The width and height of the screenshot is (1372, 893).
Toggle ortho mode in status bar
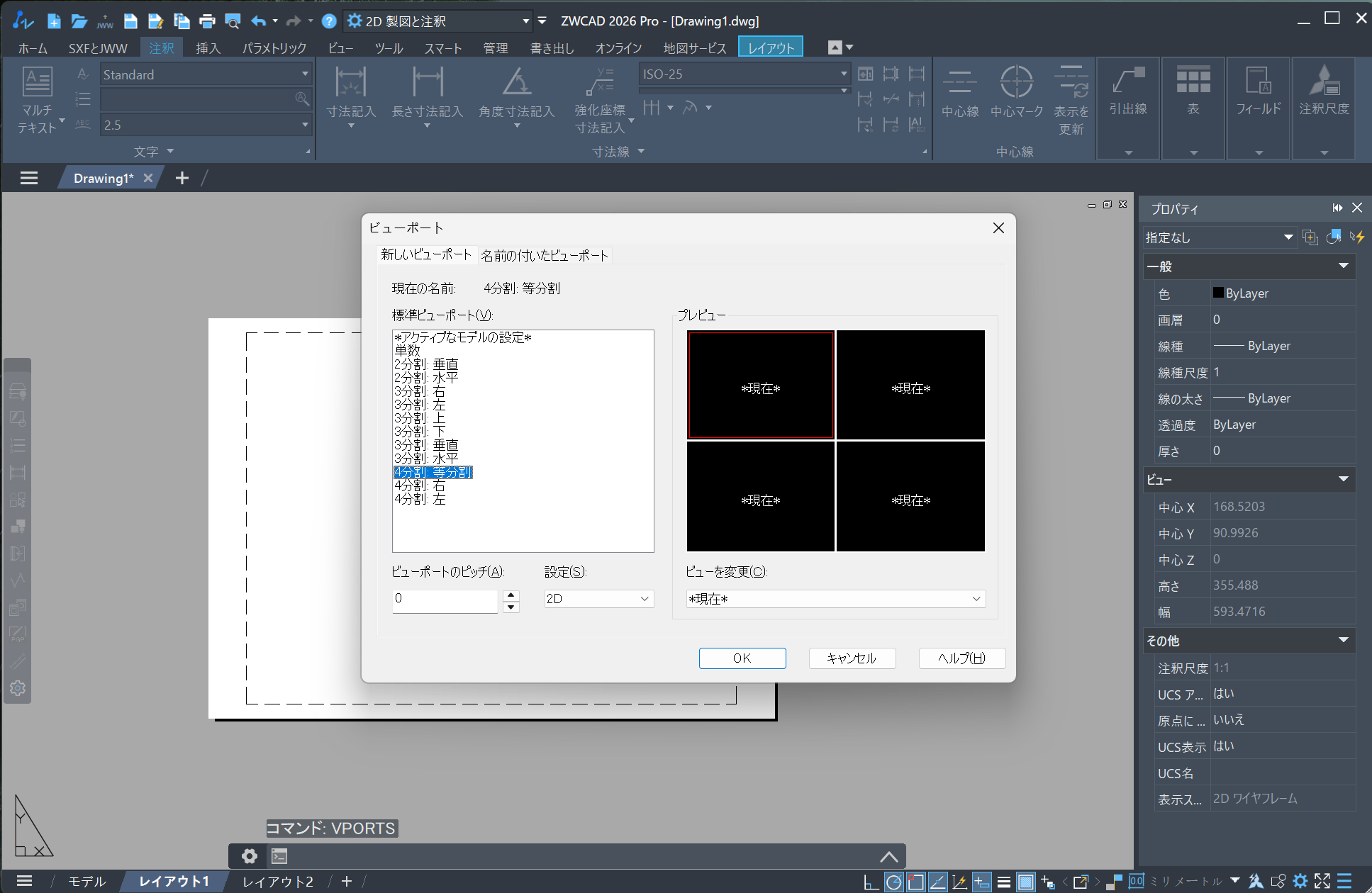[x=871, y=882]
